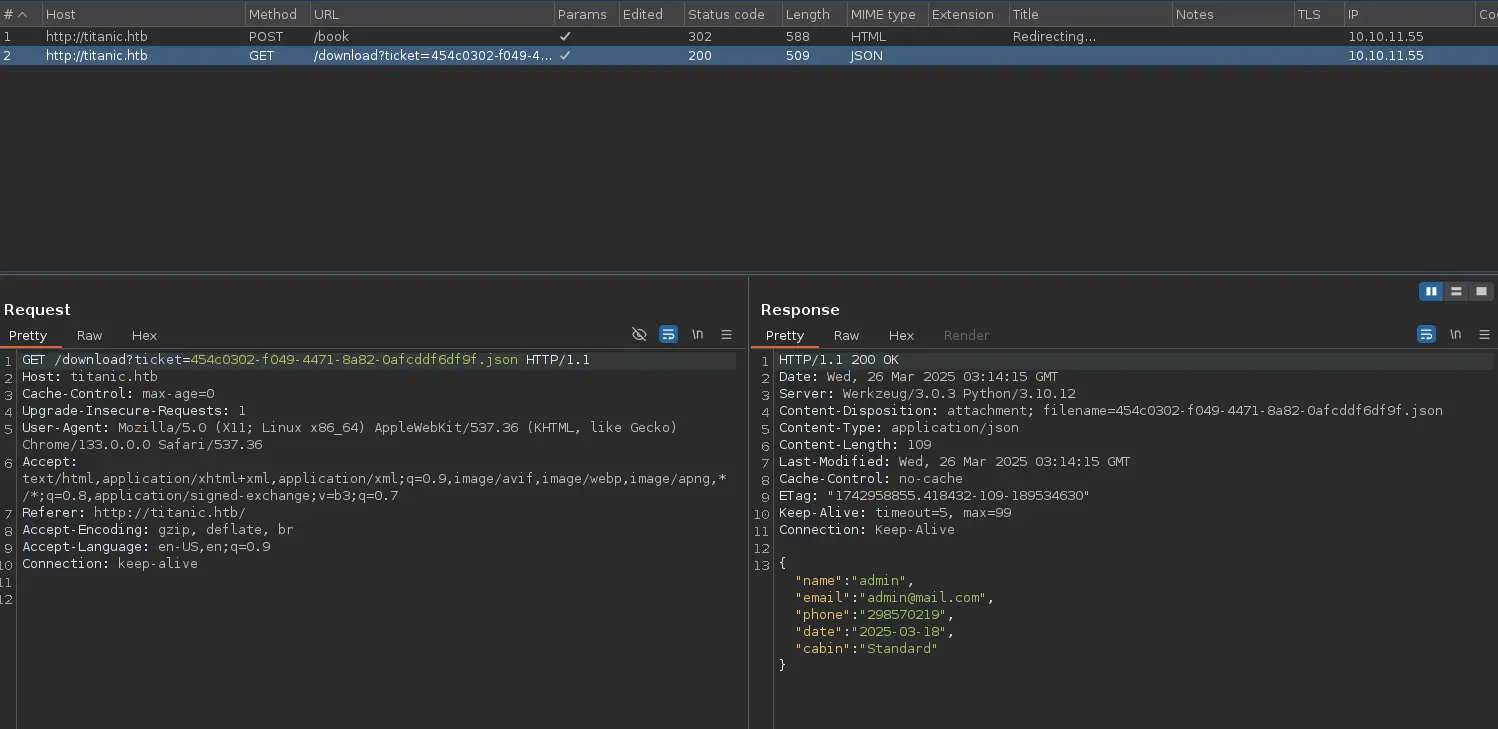The width and height of the screenshot is (1498, 729).
Task: Click the Content-Disposition response header
Action: pos(1111,411)
